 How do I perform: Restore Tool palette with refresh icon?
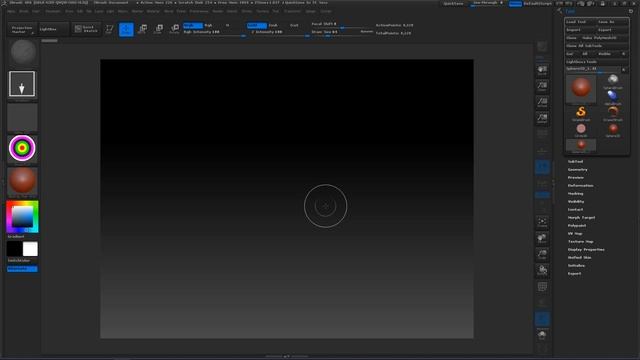(631, 11)
